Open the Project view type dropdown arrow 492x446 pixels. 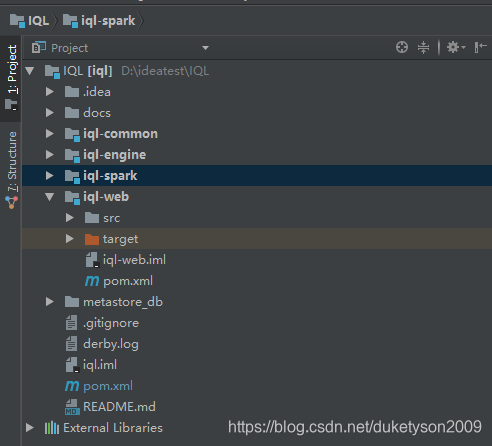click(205, 48)
